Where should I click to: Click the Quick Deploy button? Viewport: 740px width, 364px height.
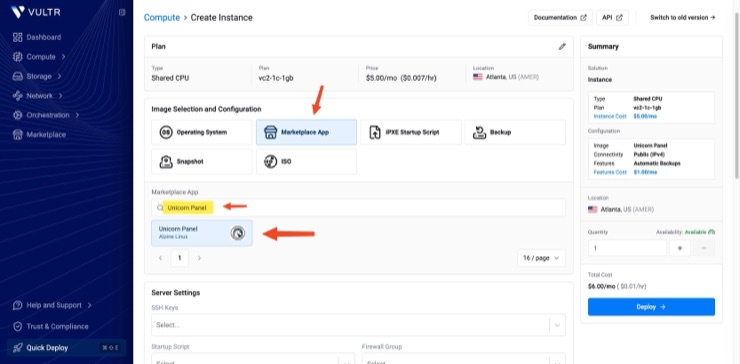67,348
